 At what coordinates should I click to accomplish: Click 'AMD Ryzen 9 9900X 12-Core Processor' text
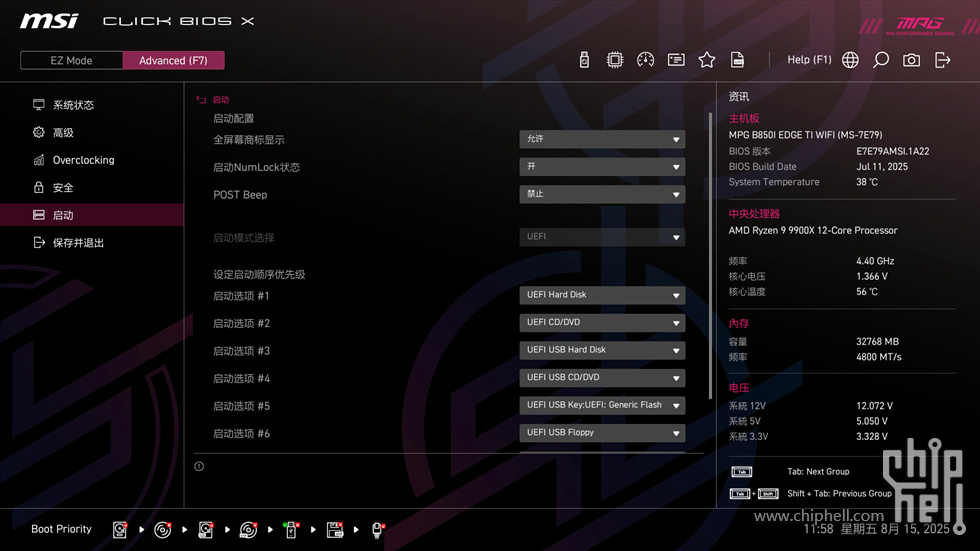tap(812, 231)
